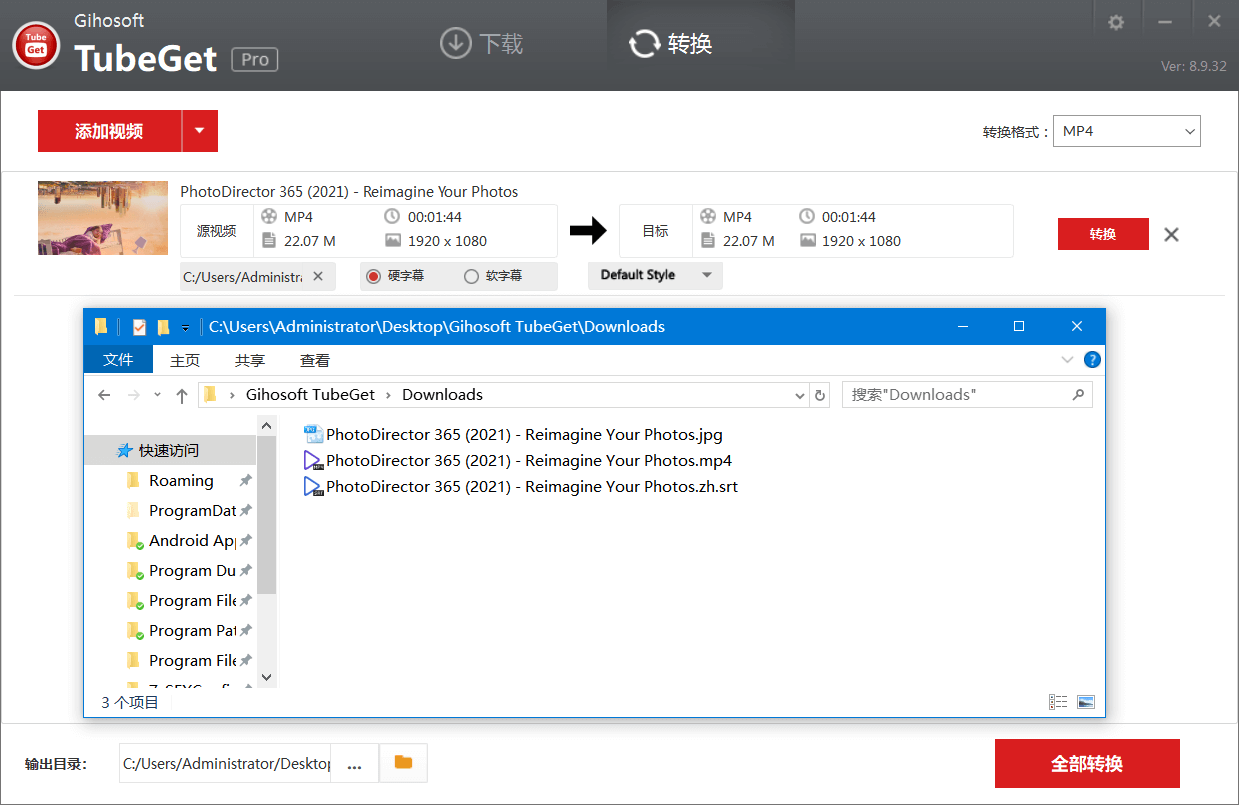1239x805 pixels.
Task: Switch Explorer to large thumbnail view icon
Action: coord(1085,701)
